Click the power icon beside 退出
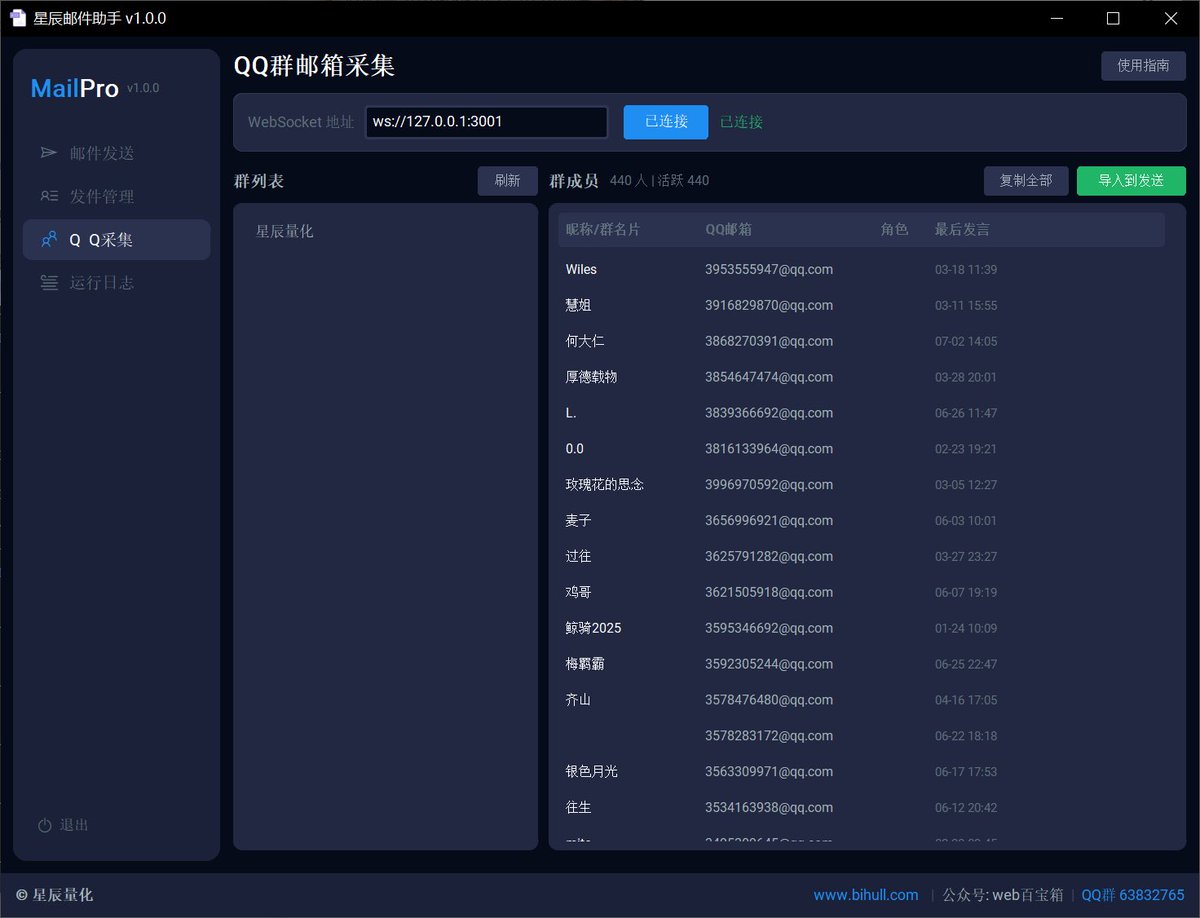 [x=45, y=825]
